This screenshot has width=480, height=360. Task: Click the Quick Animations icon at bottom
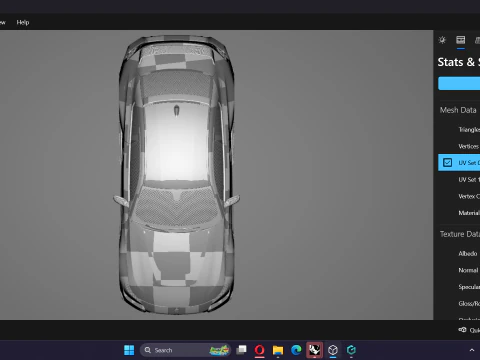462,330
